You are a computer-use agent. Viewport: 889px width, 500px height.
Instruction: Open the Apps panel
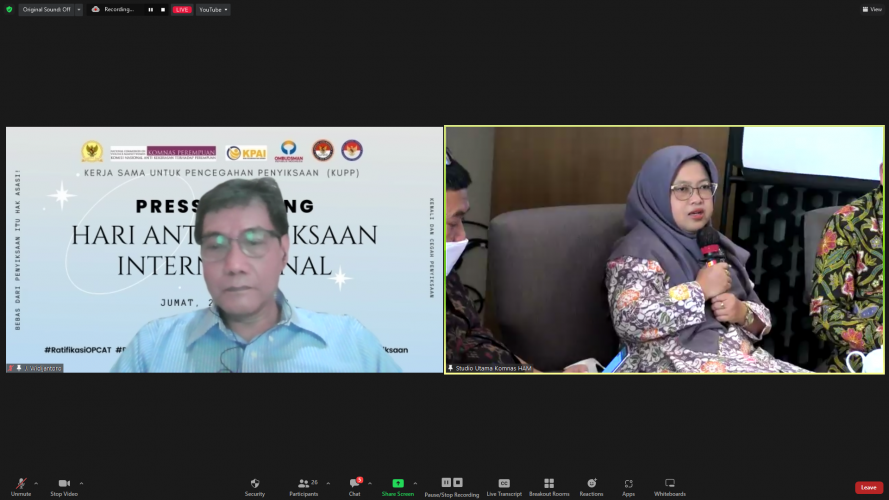tap(628, 484)
